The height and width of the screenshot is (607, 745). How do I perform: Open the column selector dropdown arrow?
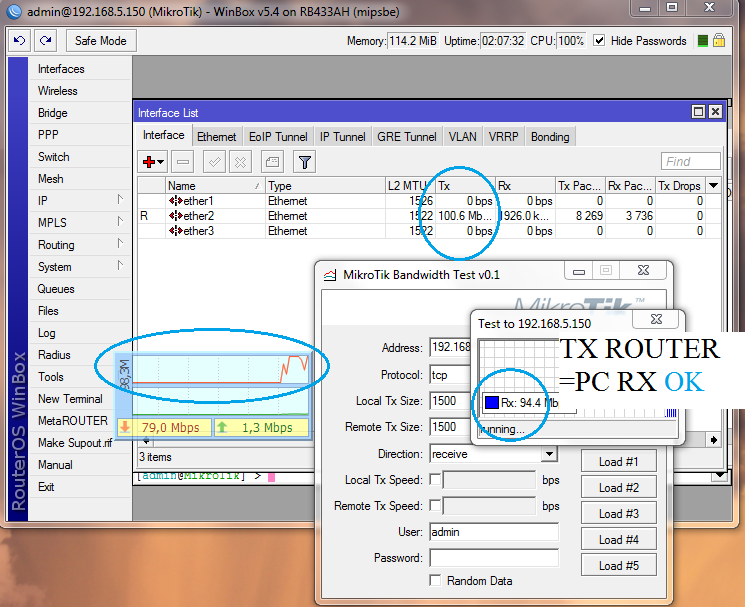(x=713, y=185)
